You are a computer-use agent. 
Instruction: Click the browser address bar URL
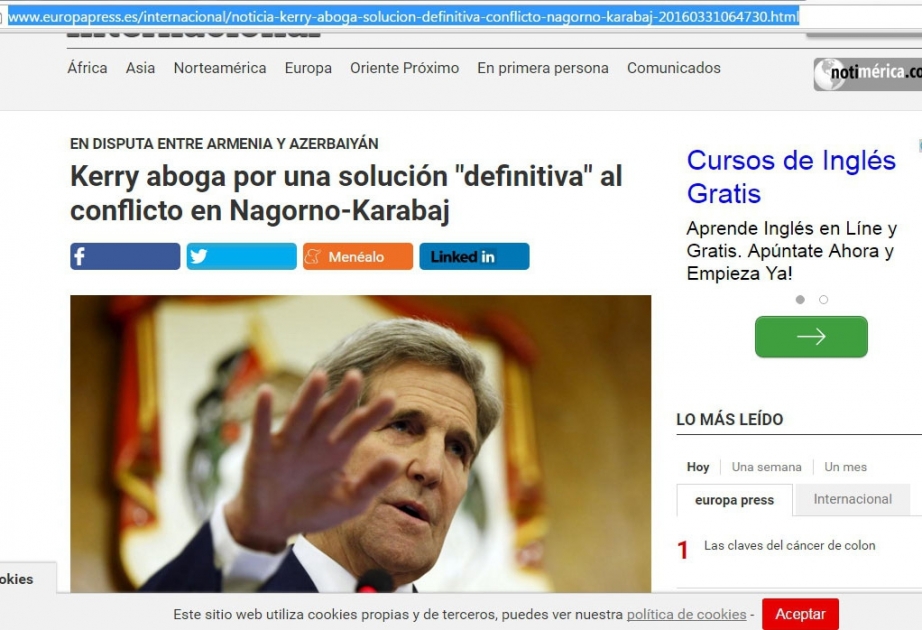[x=403, y=17]
